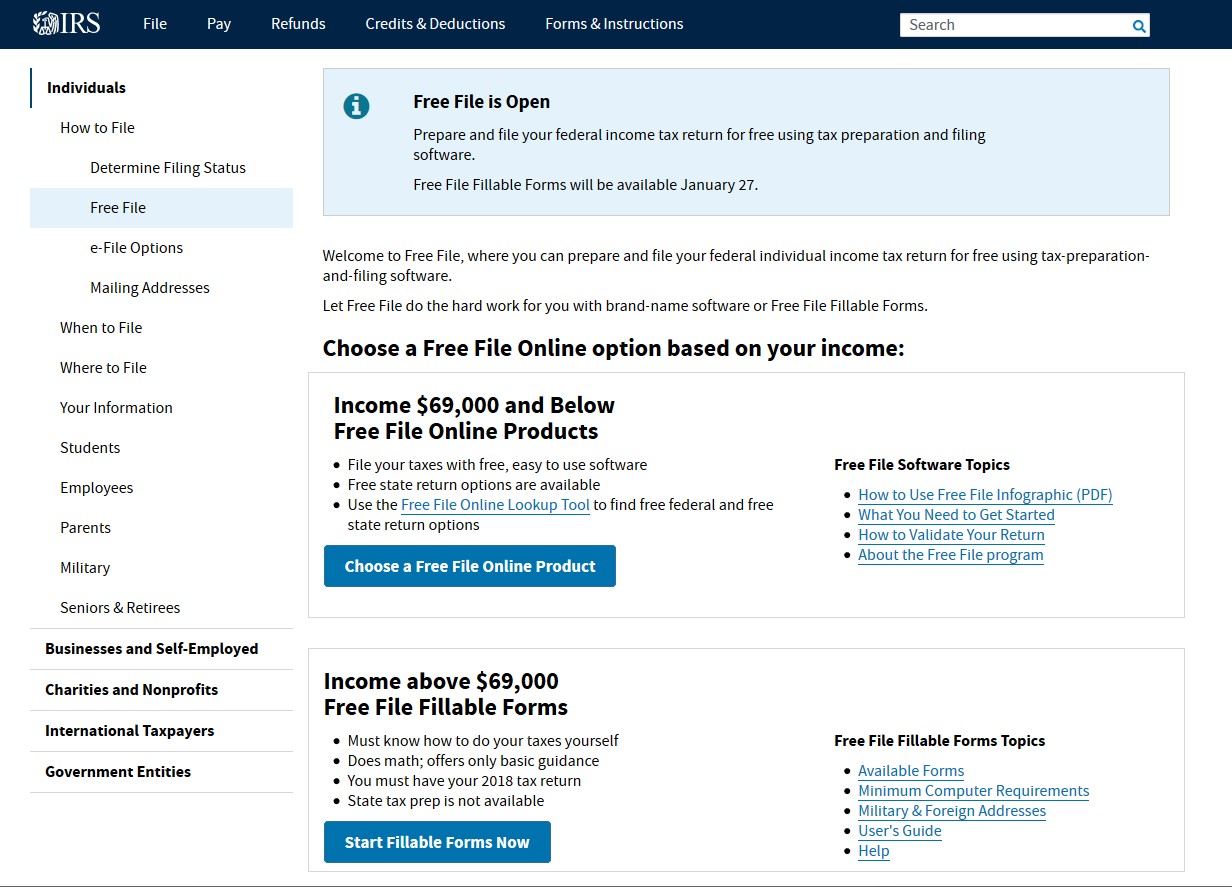Open Parents sidebar link
This screenshot has width=1232, height=887.
coord(85,528)
